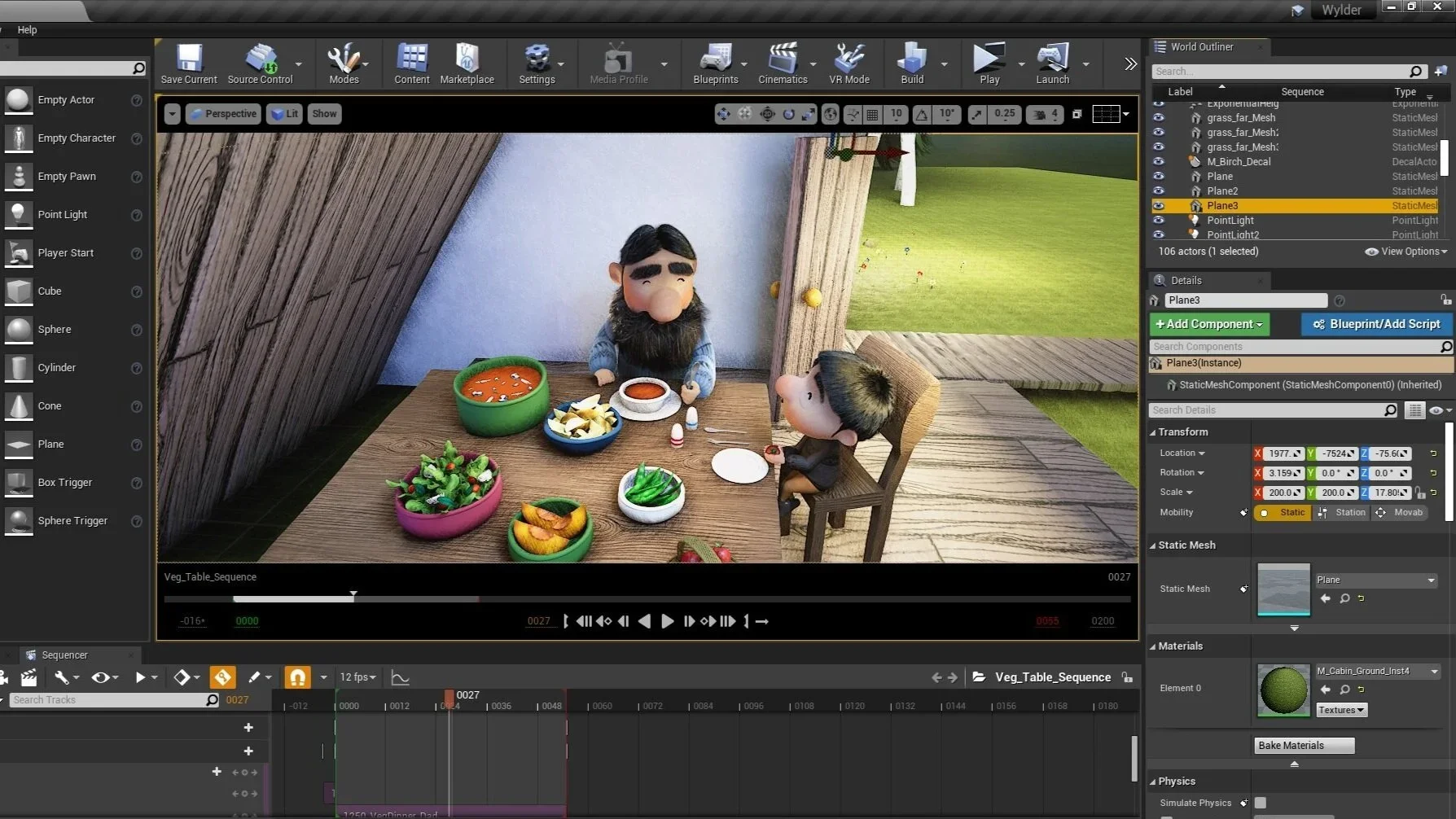This screenshot has width=1456, height=819.
Task: Open the 12 fps frame rate dropdown
Action: pos(358,677)
